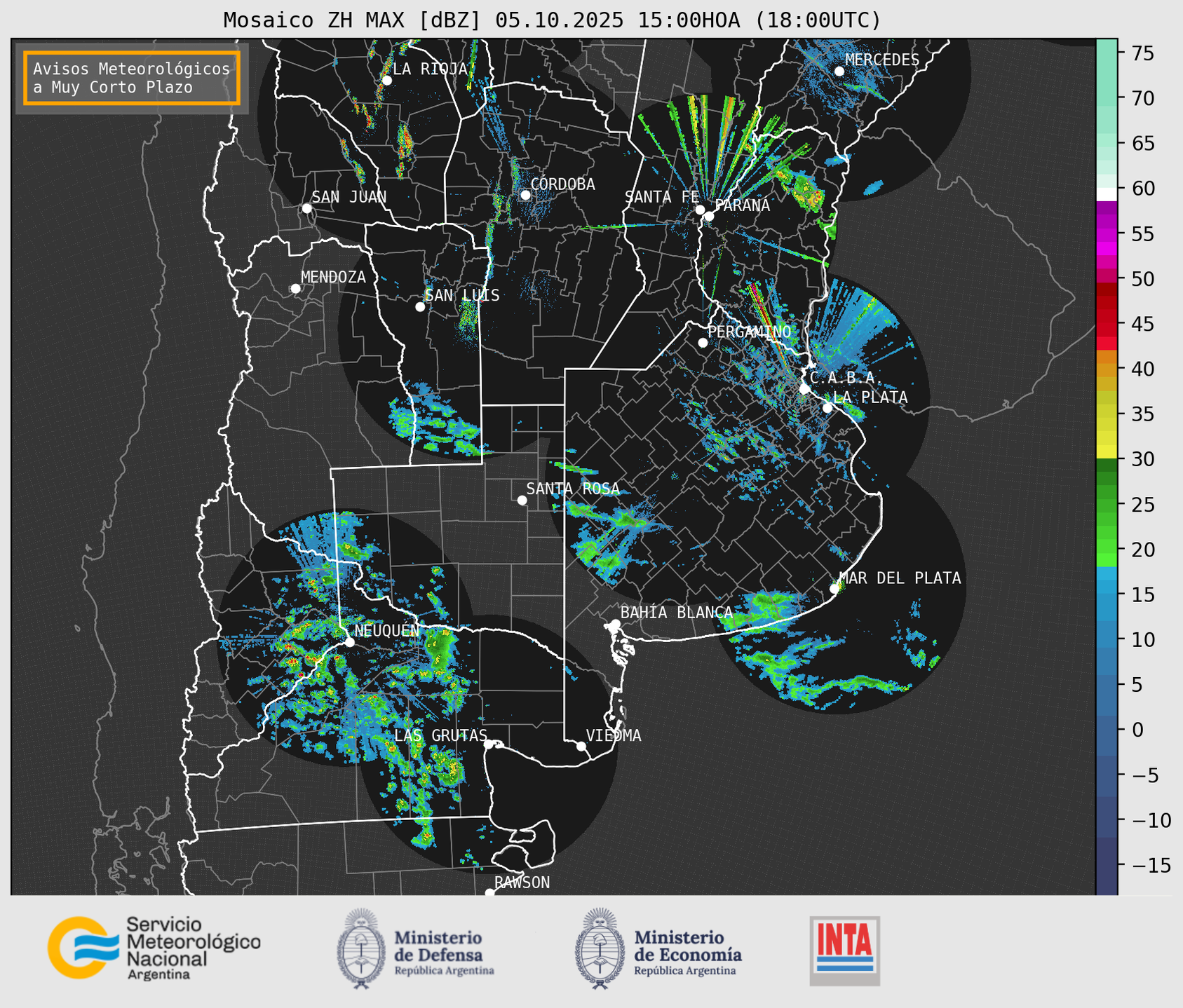The width and height of the screenshot is (1183, 1008).
Task: Select the MENDOZA city marker
Action: (295, 289)
